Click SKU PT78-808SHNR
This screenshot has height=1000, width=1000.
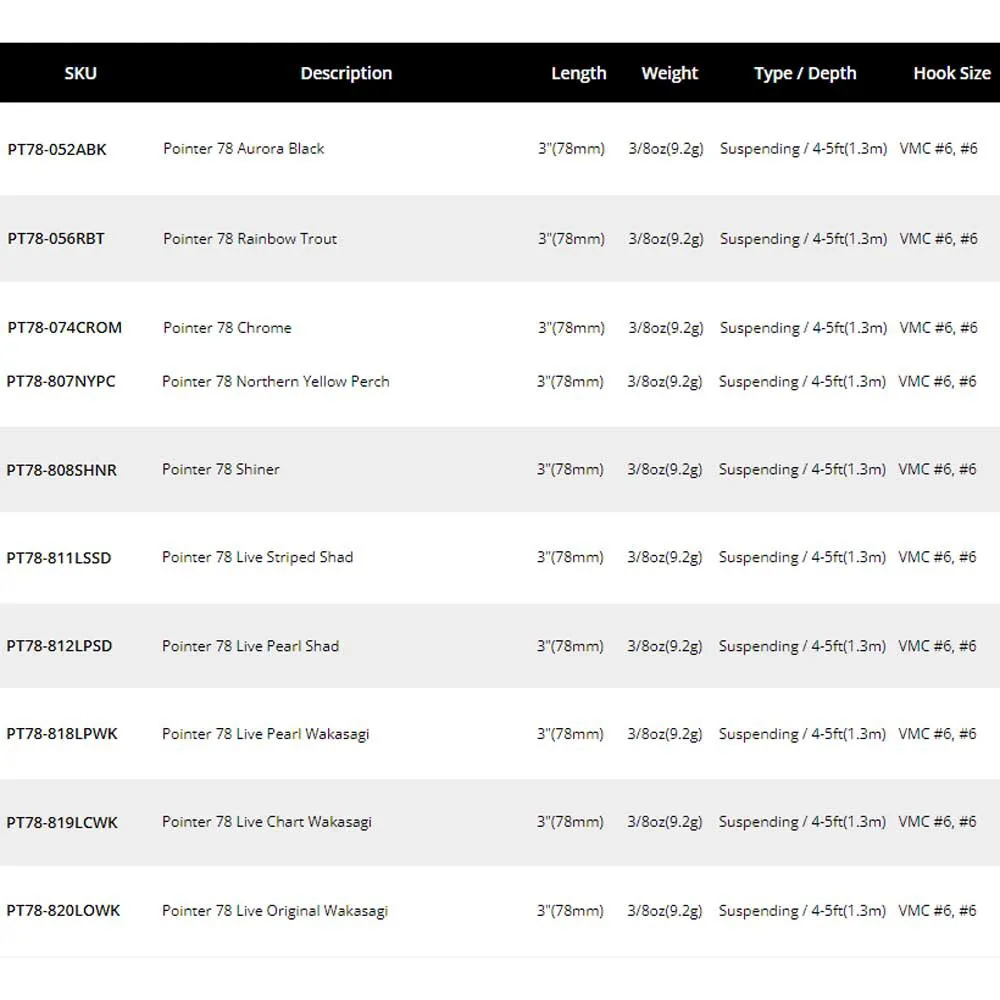point(61,470)
